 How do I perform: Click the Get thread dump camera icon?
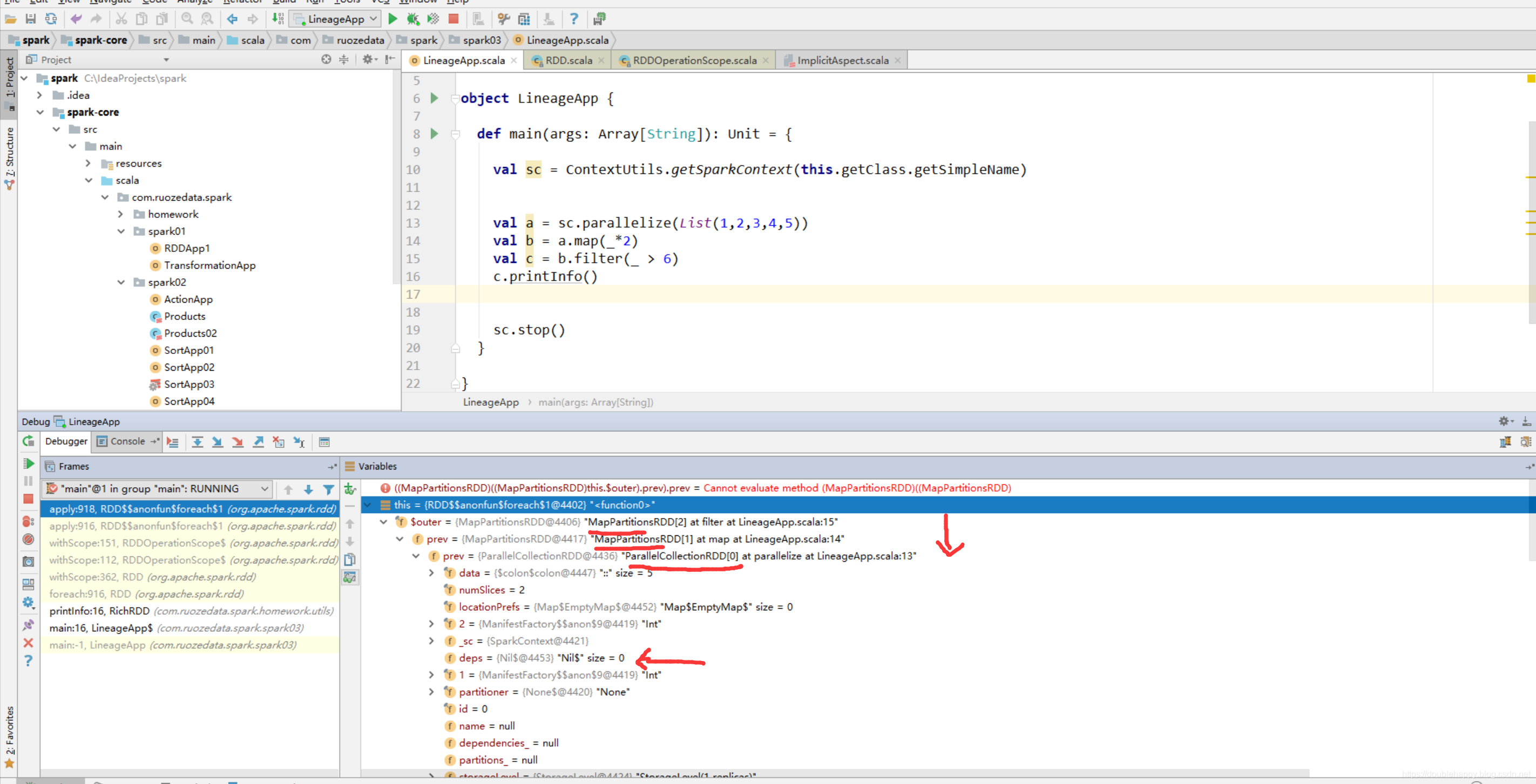point(28,561)
